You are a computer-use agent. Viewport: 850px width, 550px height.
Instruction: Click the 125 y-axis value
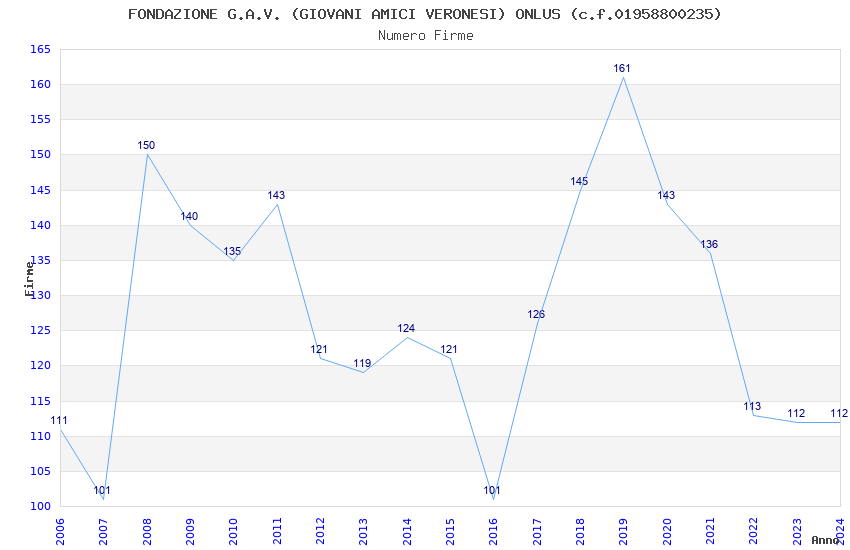tap(40, 330)
